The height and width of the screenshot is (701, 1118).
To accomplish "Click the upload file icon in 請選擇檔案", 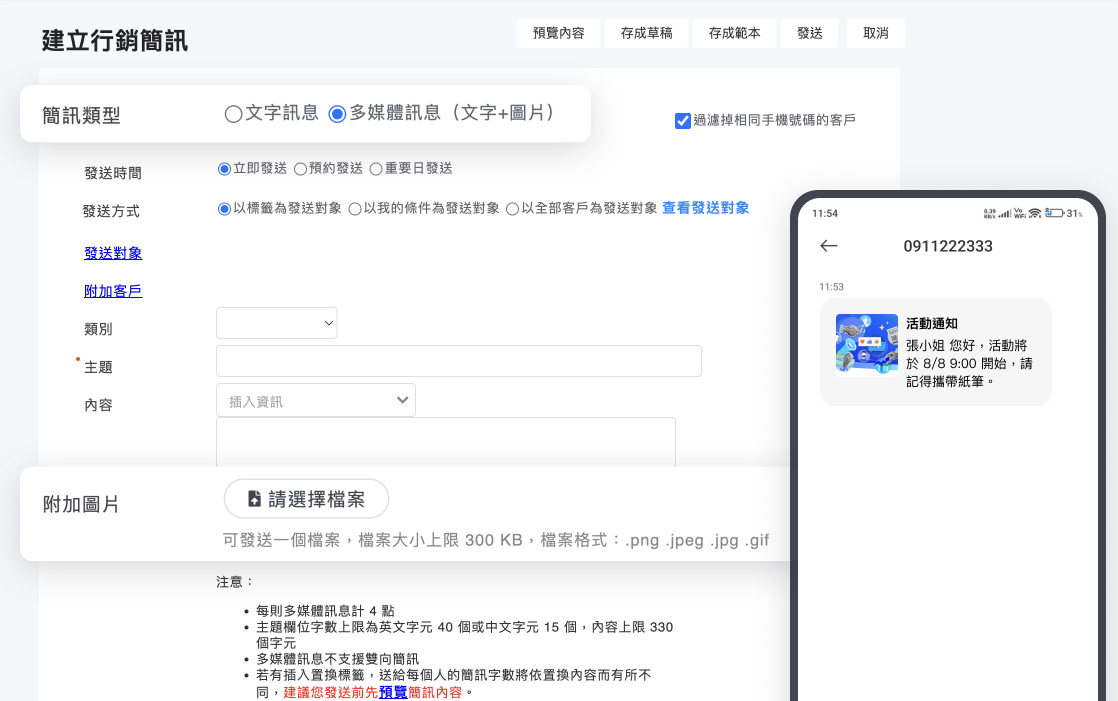I will 254,499.
